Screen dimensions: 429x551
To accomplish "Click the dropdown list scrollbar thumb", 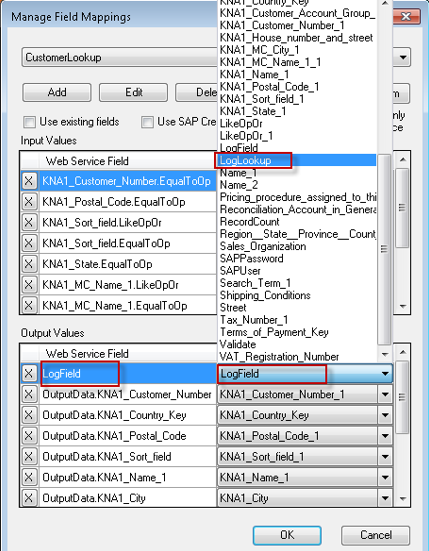I will tap(384, 249).
